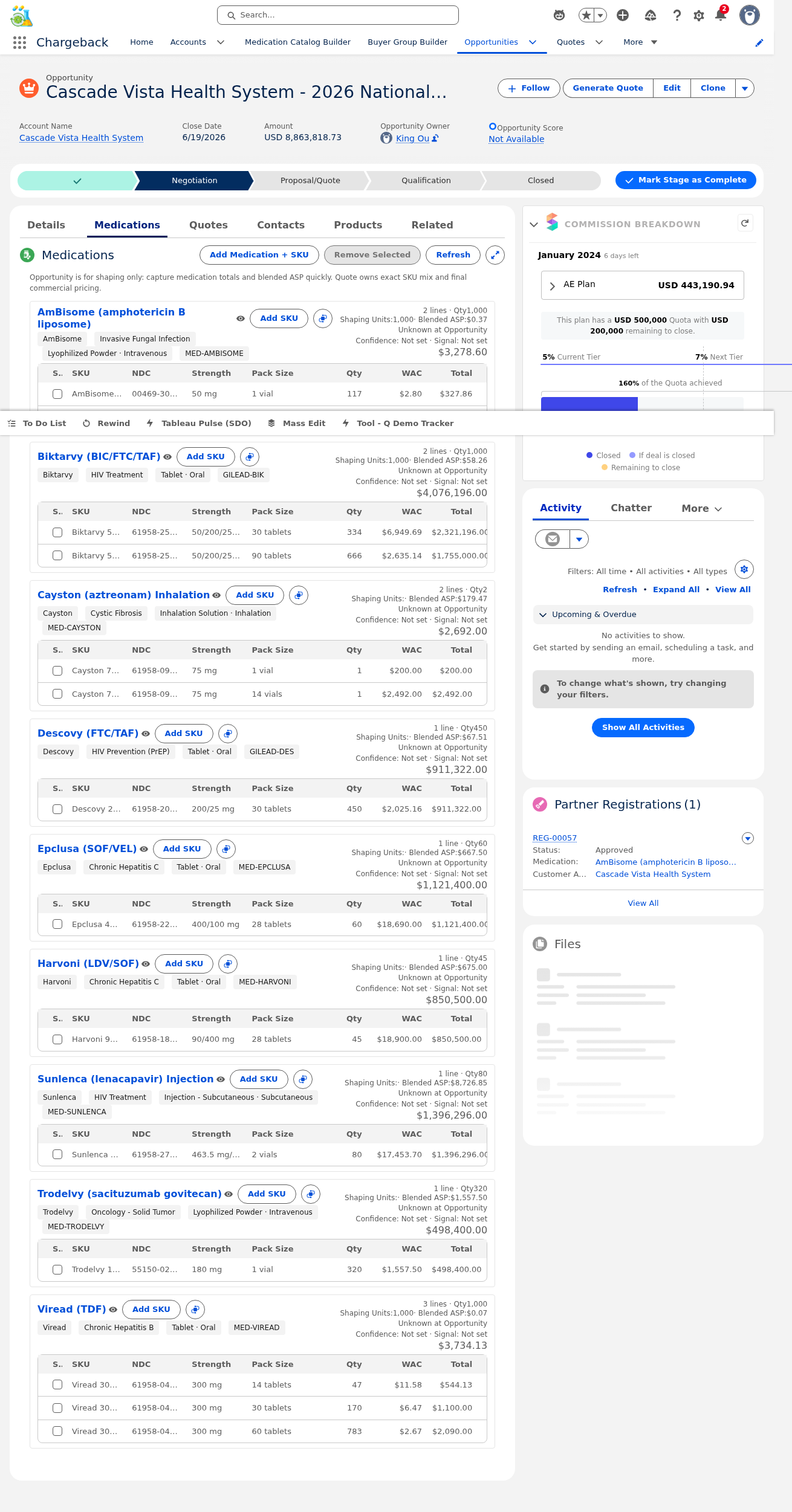The height and width of the screenshot is (1512, 792).
Task: Select the Proposal/Quote stage in path
Action: tap(310, 181)
